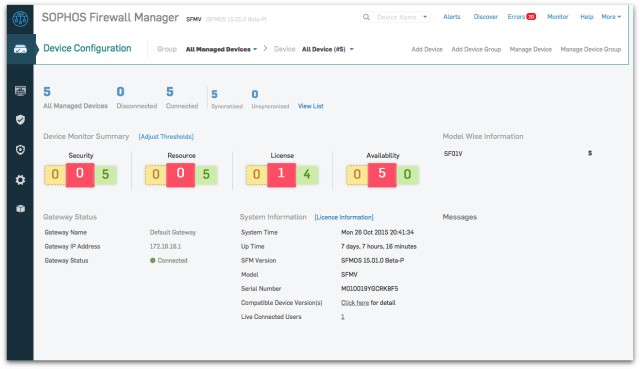Click the Messages panel heading
Viewport: 640px width, 369px height.
(x=460, y=217)
